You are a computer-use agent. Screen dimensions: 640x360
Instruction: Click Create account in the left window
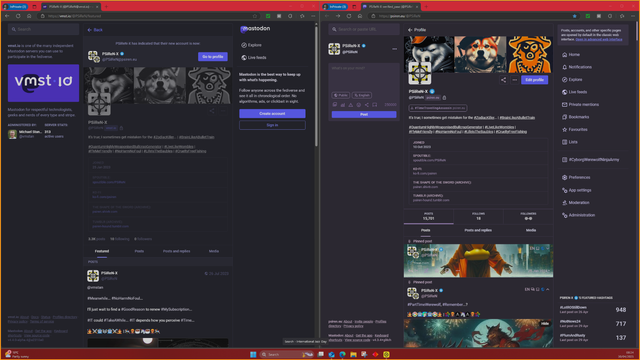(x=272, y=113)
